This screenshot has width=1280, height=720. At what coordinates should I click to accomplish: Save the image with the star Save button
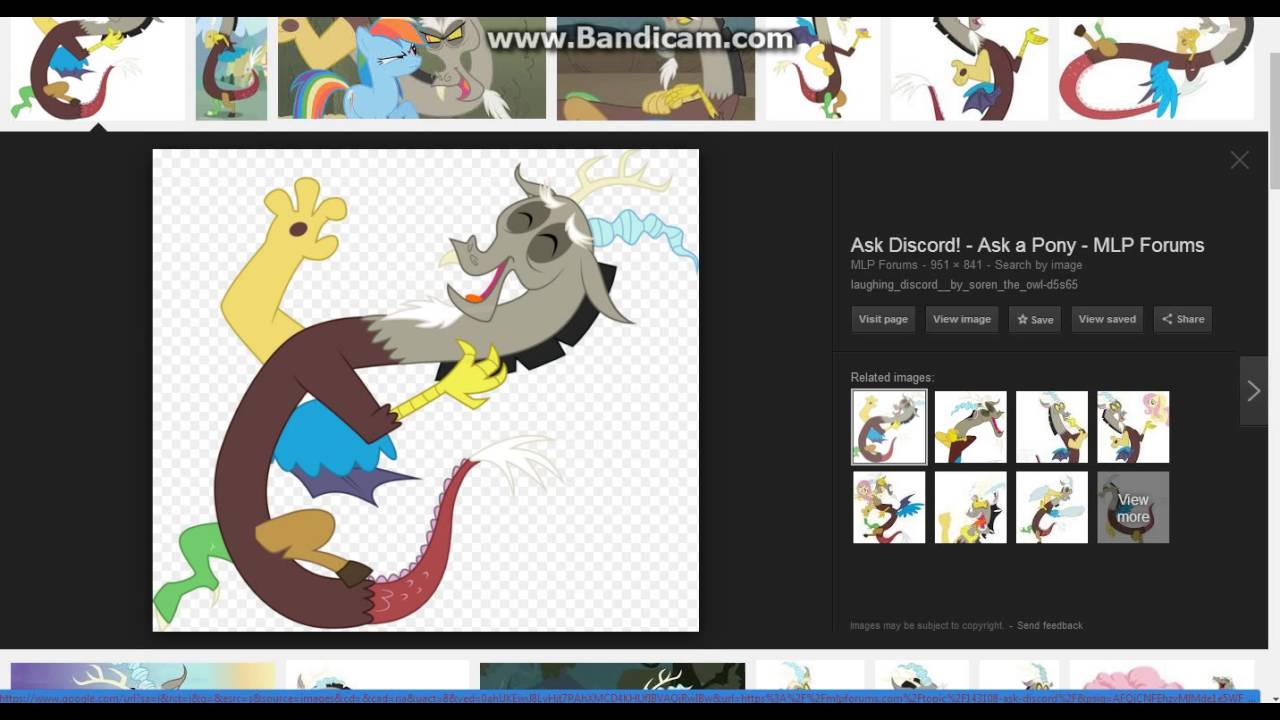[x=1035, y=319]
